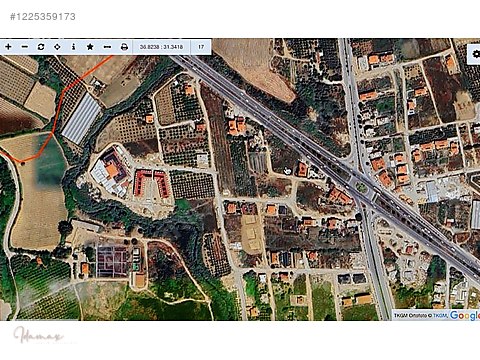480x360 pixels.
Task: Click the watermark logo at bottom left
Action: coord(39,335)
